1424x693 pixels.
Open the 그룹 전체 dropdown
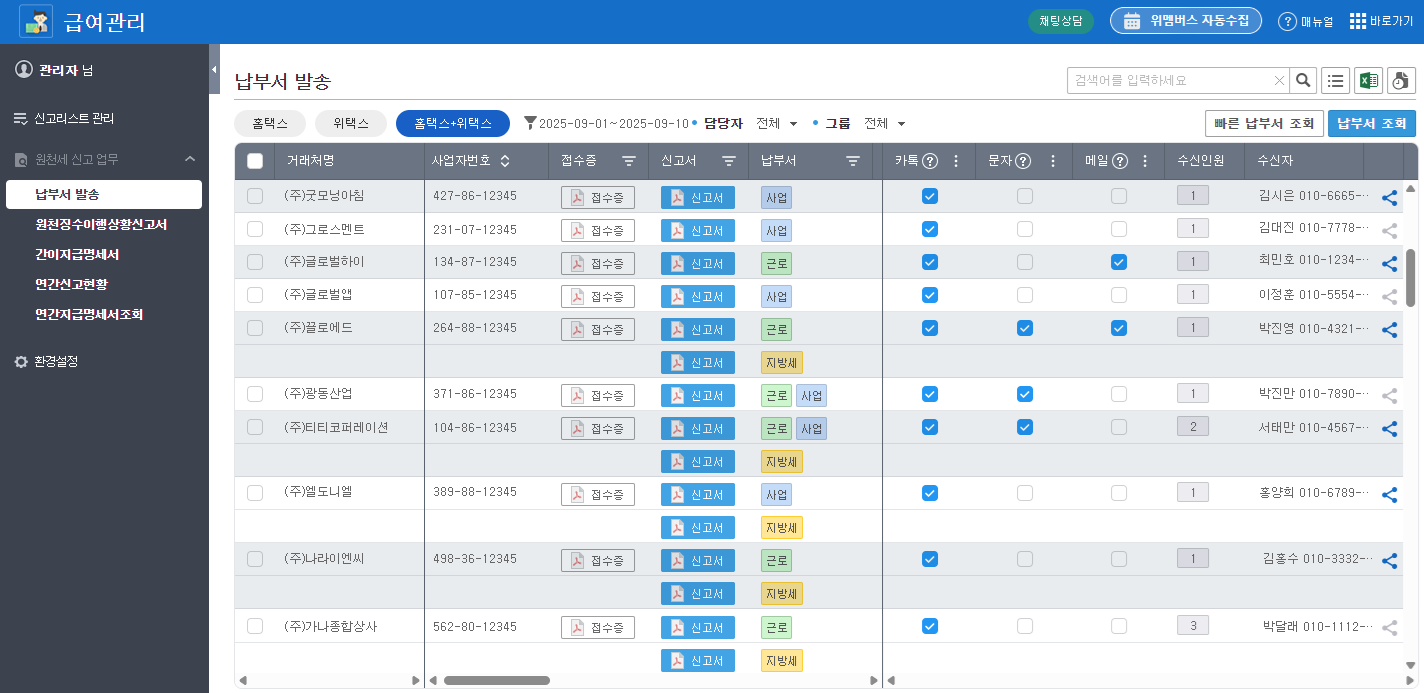[x=885, y=124]
